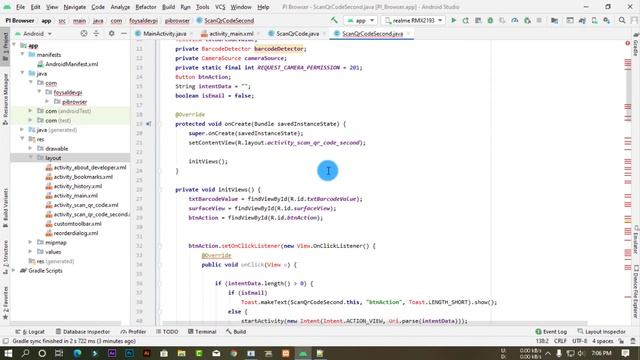
Task: Open the VCS menu
Action: coord(220,7)
